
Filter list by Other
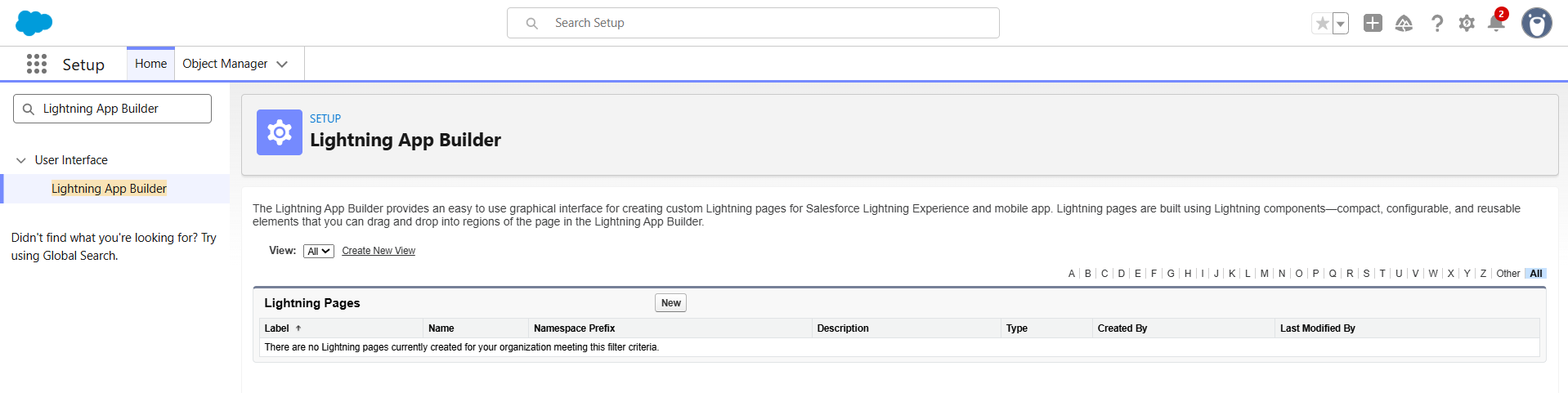click(1508, 274)
